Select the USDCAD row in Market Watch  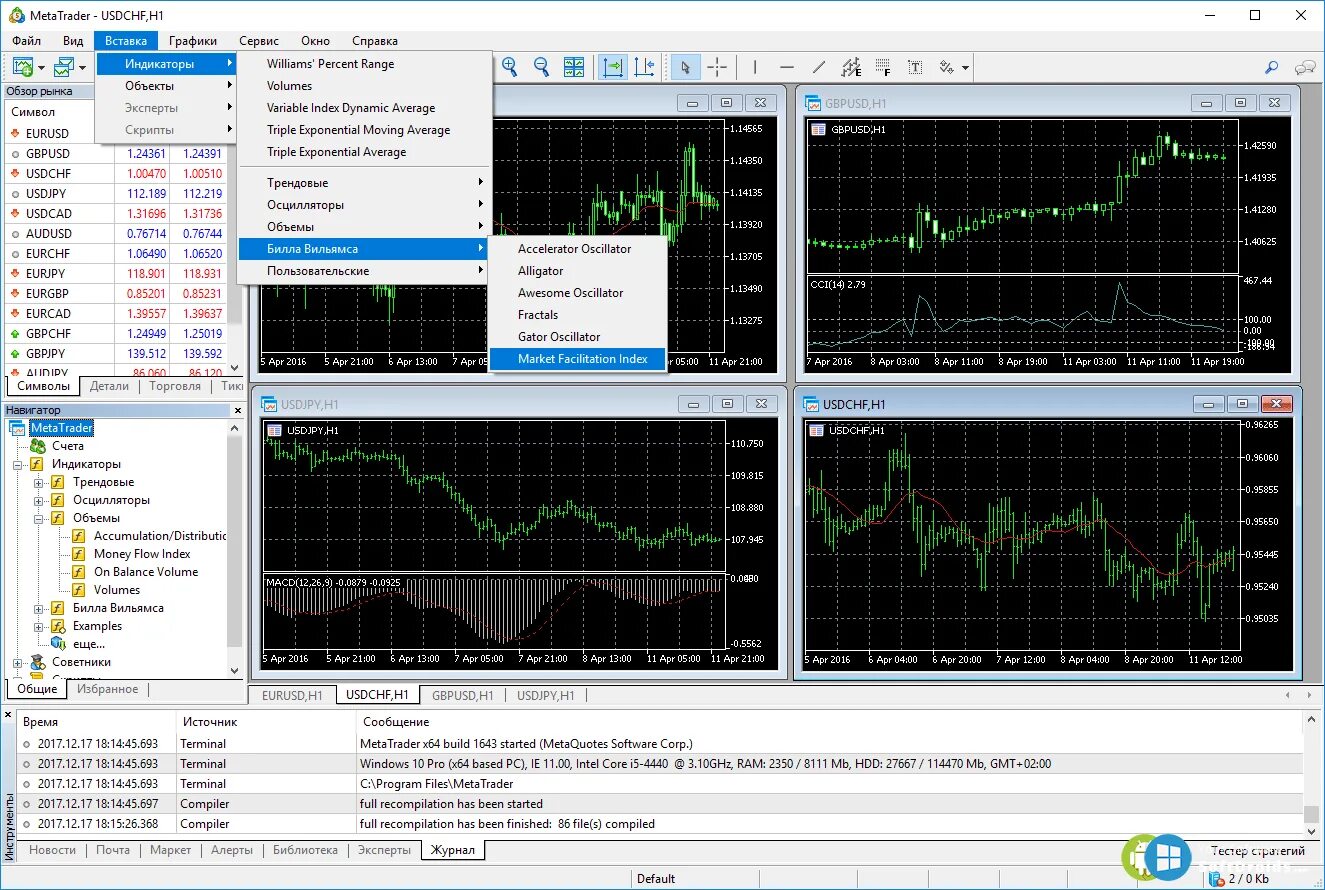click(x=115, y=213)
